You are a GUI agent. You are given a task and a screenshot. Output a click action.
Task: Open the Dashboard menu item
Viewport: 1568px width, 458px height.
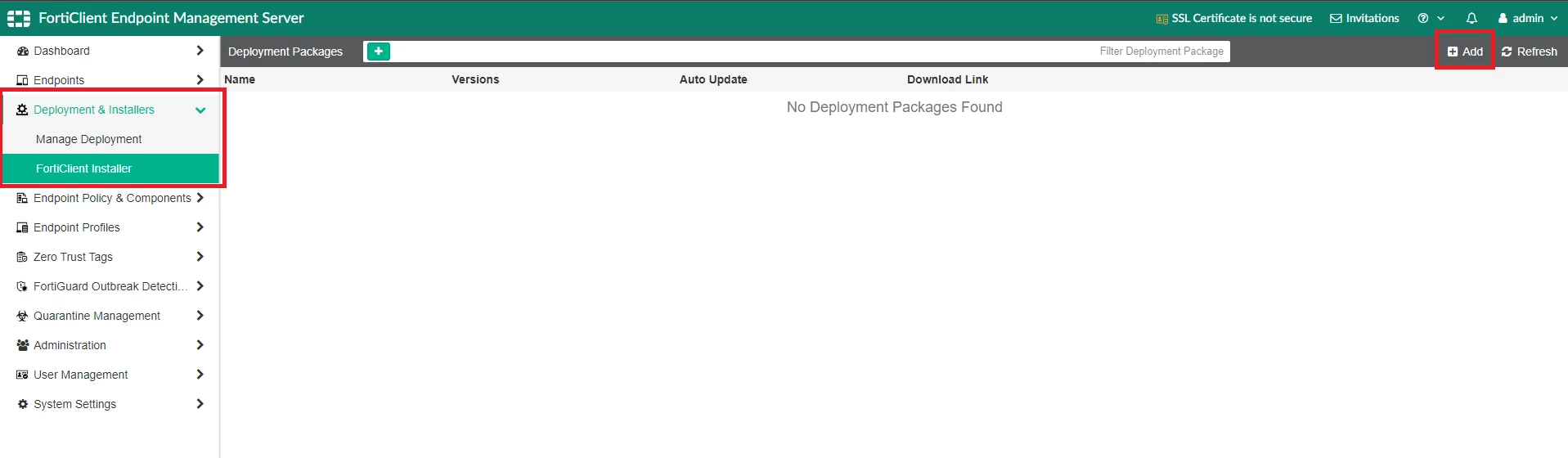tap(61, 51)
